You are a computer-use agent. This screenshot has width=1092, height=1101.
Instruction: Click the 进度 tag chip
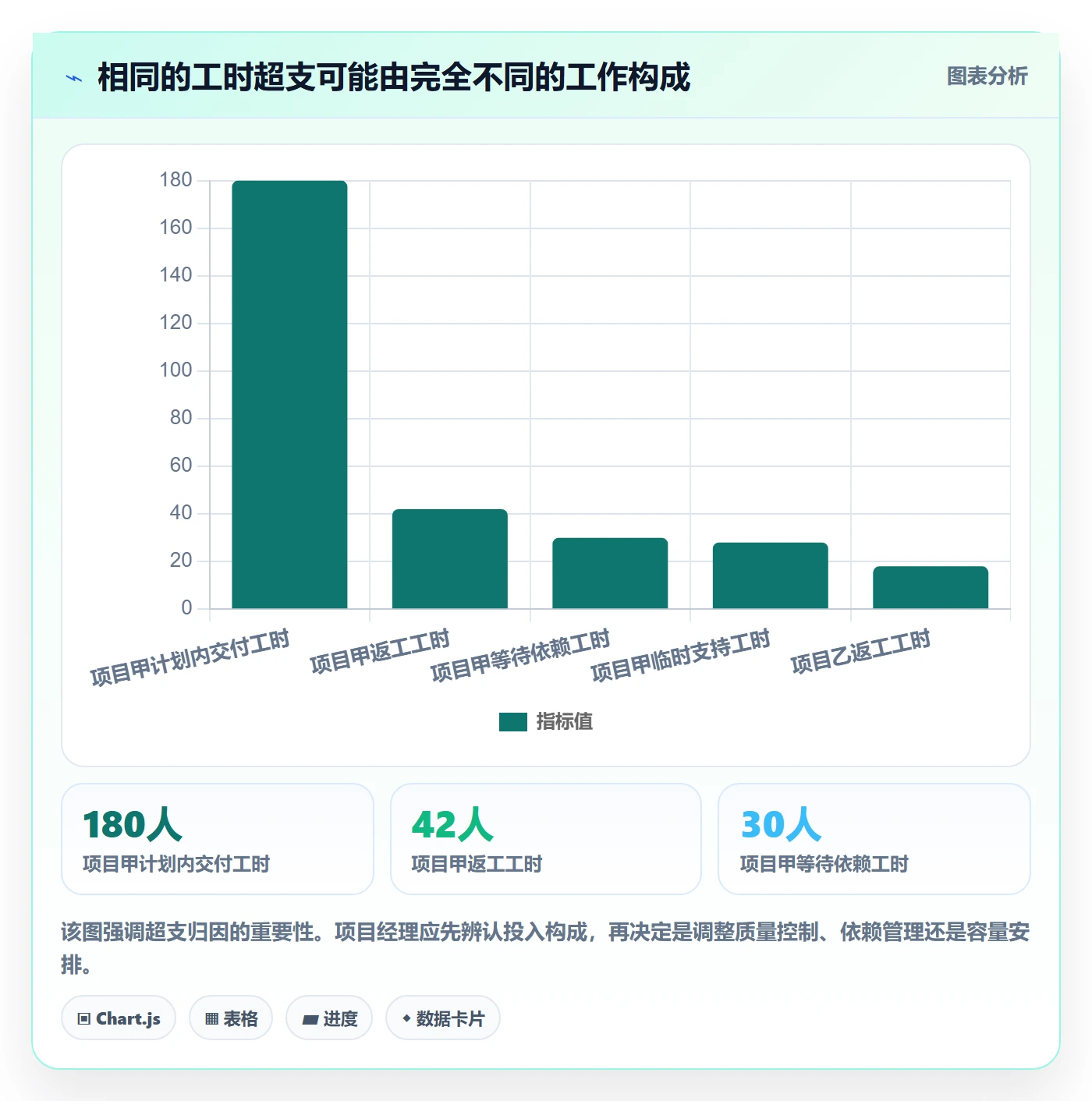pos(329,1018)
